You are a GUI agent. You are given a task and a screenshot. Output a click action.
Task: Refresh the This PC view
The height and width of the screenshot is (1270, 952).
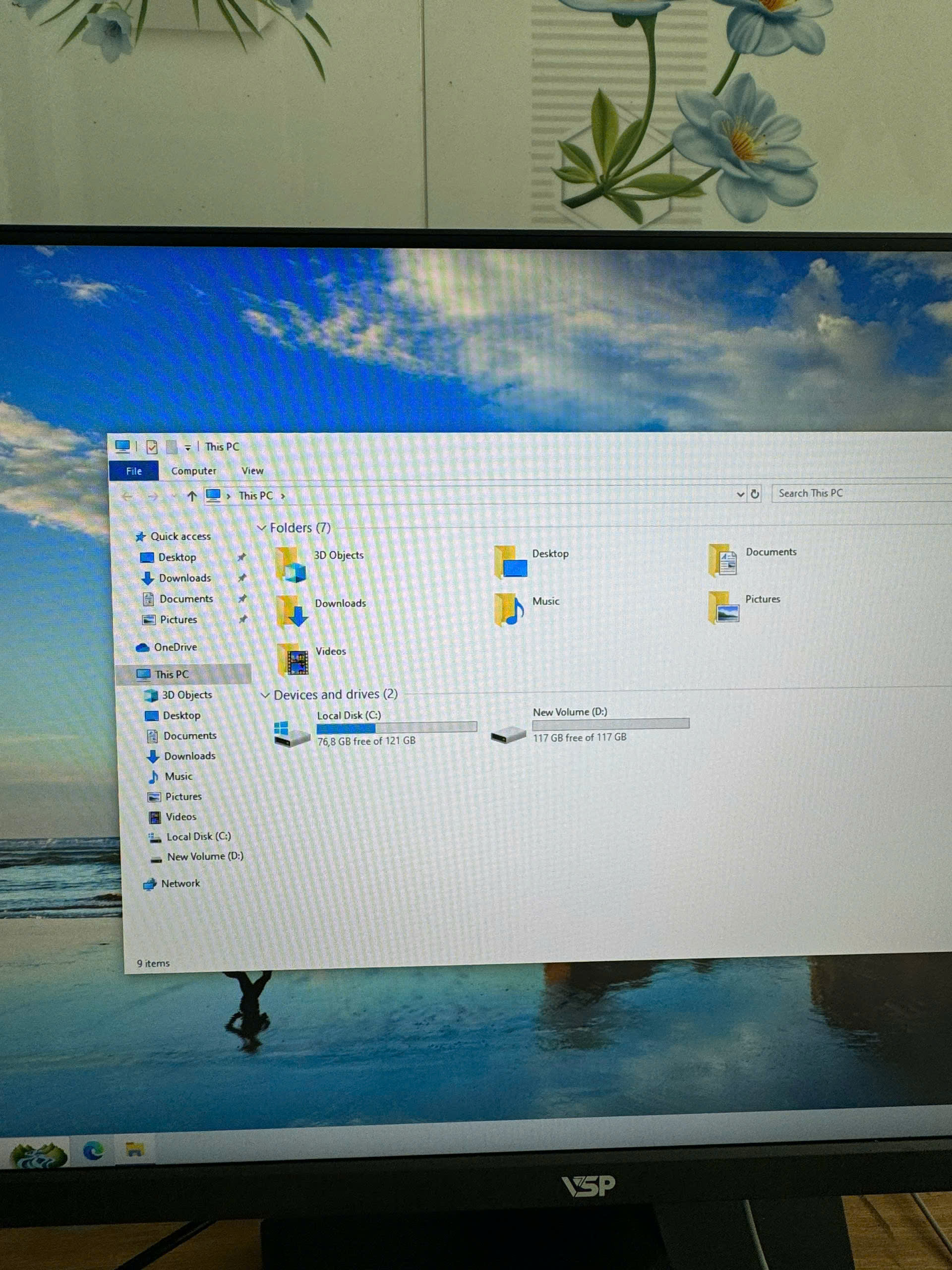point(755,494)
